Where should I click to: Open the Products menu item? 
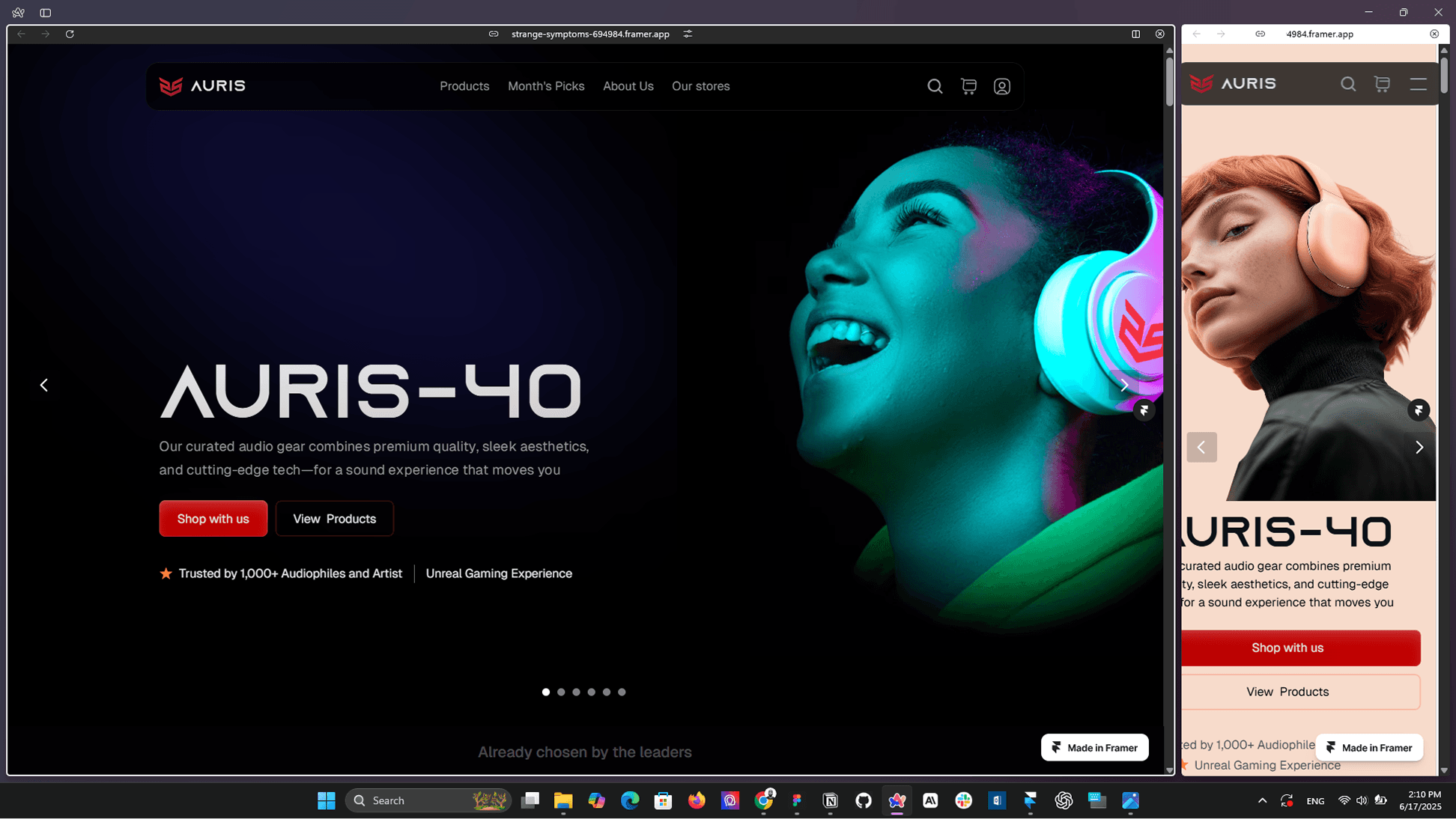point(464,86)
